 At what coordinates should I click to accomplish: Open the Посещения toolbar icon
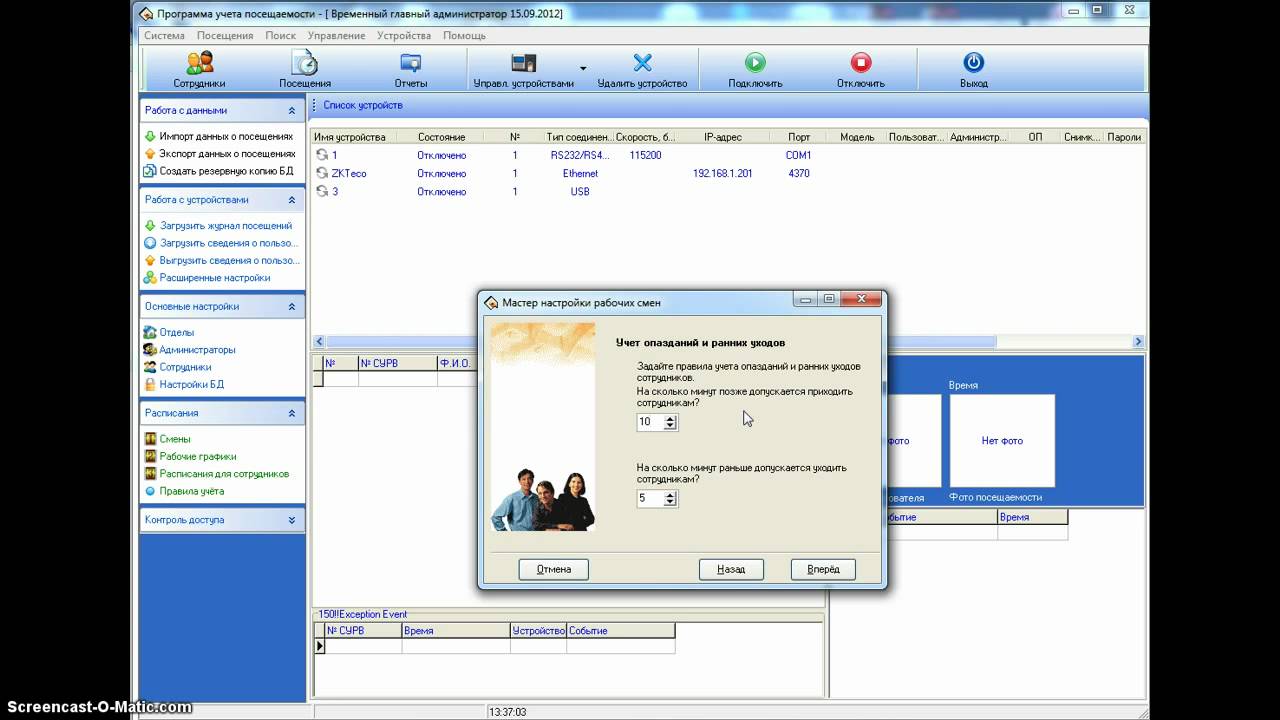point(305,63)
